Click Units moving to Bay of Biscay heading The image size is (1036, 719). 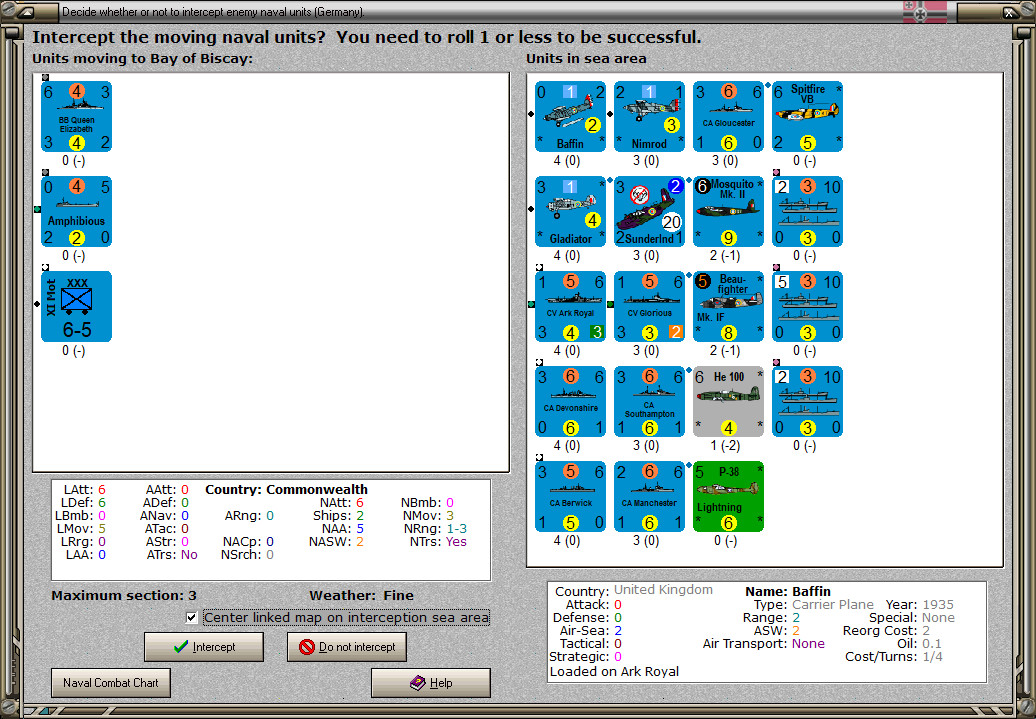coord(142,58)
